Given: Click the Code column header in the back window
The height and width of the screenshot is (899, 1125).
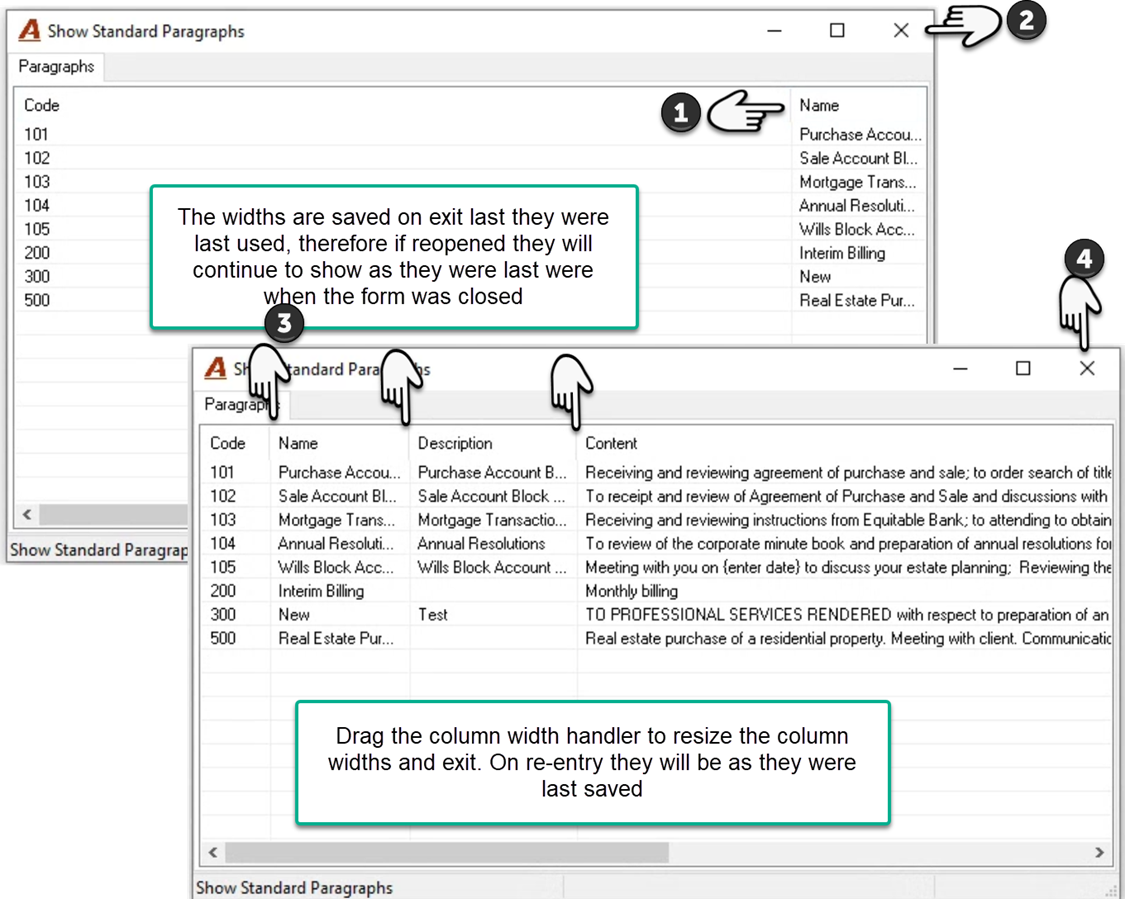Looking at the screenshot, I should (42, 105).
